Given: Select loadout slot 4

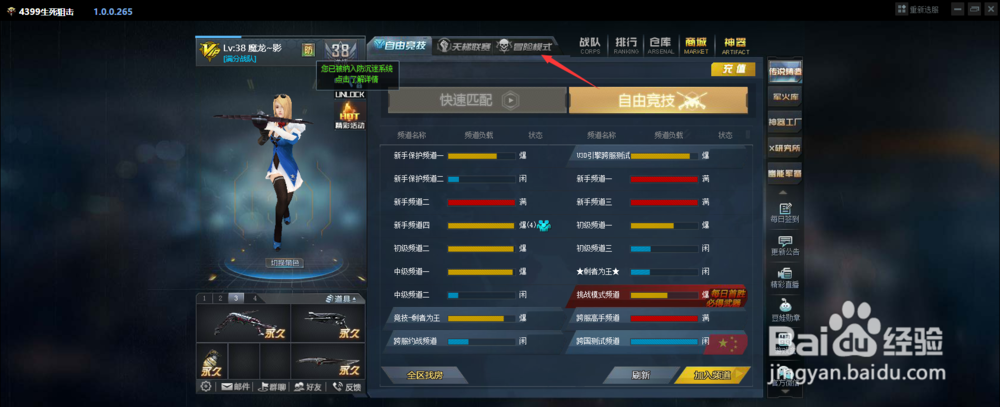Looking at the screenshot, I should [254, 299].
